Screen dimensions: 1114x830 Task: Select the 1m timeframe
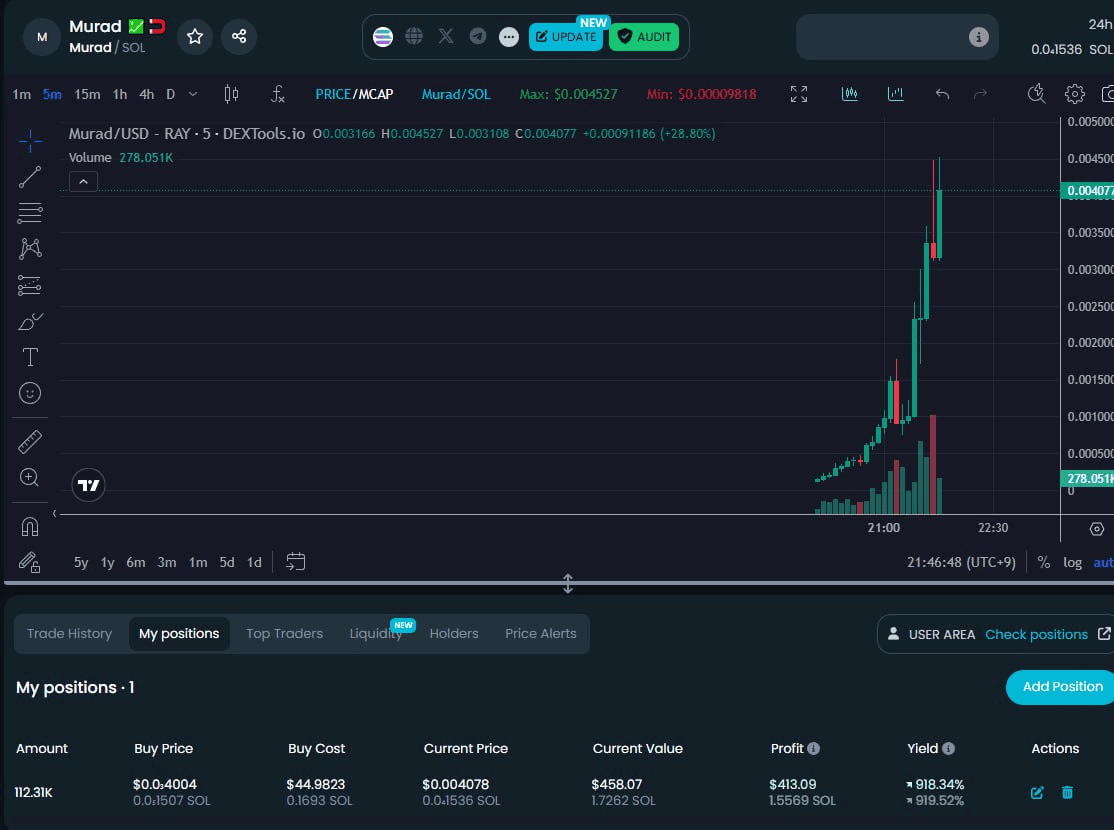click(x=22, y=94)
